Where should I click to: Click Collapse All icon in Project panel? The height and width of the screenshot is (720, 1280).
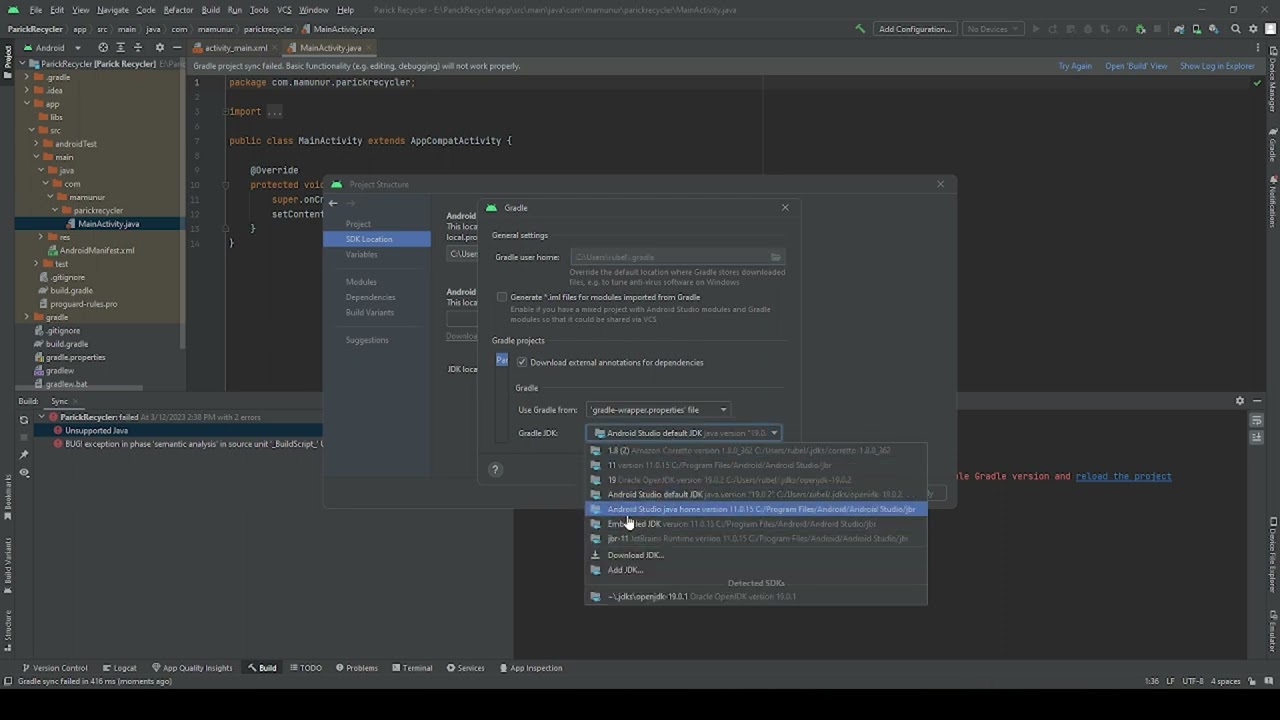coord(139,47)
